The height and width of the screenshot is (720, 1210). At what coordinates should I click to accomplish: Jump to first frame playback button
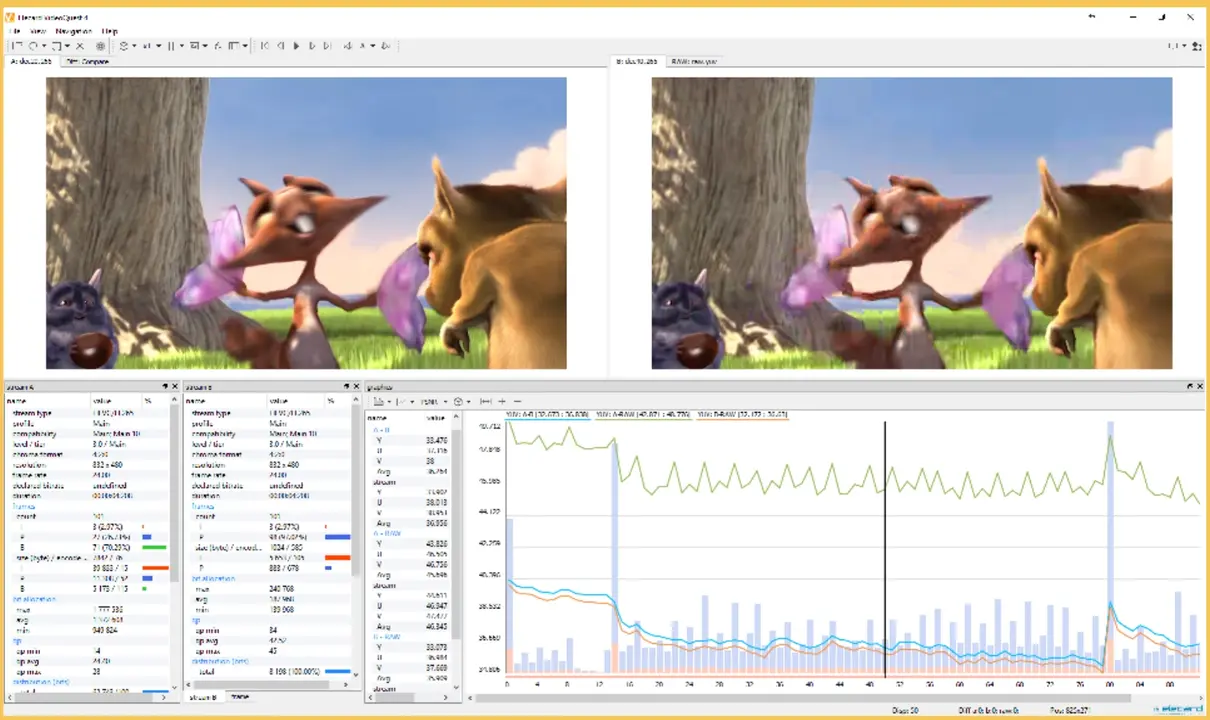click(264, 46)
